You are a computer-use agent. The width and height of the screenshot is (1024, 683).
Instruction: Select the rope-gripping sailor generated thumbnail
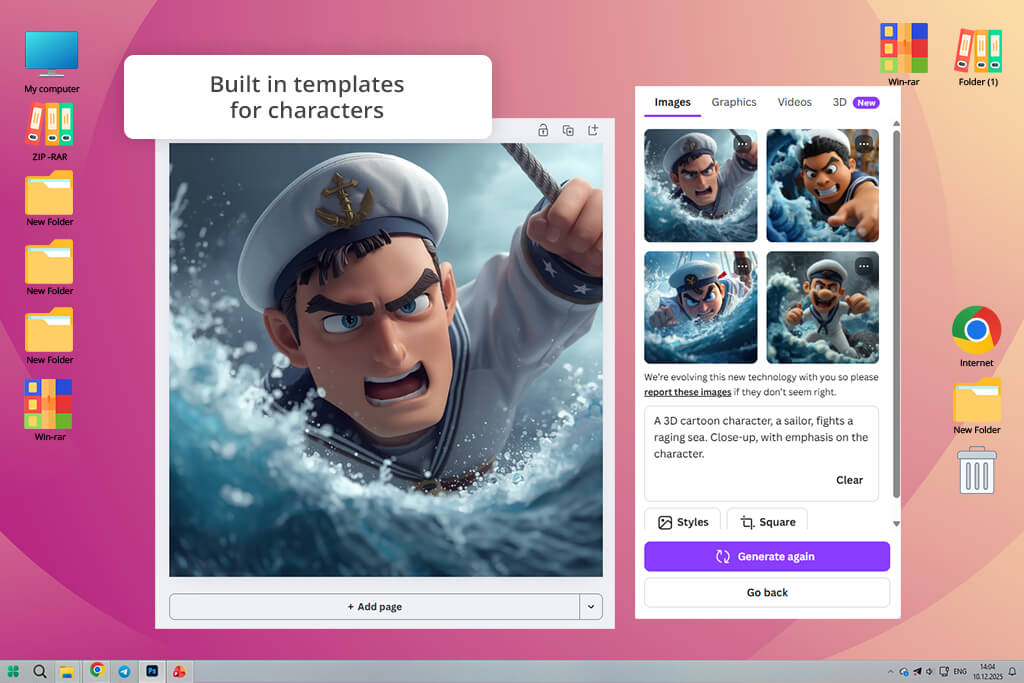701,185
